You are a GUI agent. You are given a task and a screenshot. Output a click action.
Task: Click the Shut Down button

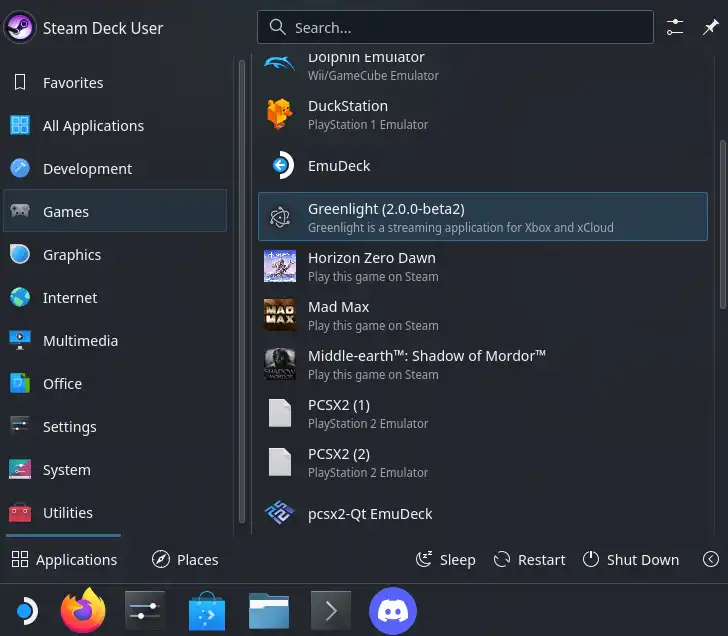(x=631, y=560)
